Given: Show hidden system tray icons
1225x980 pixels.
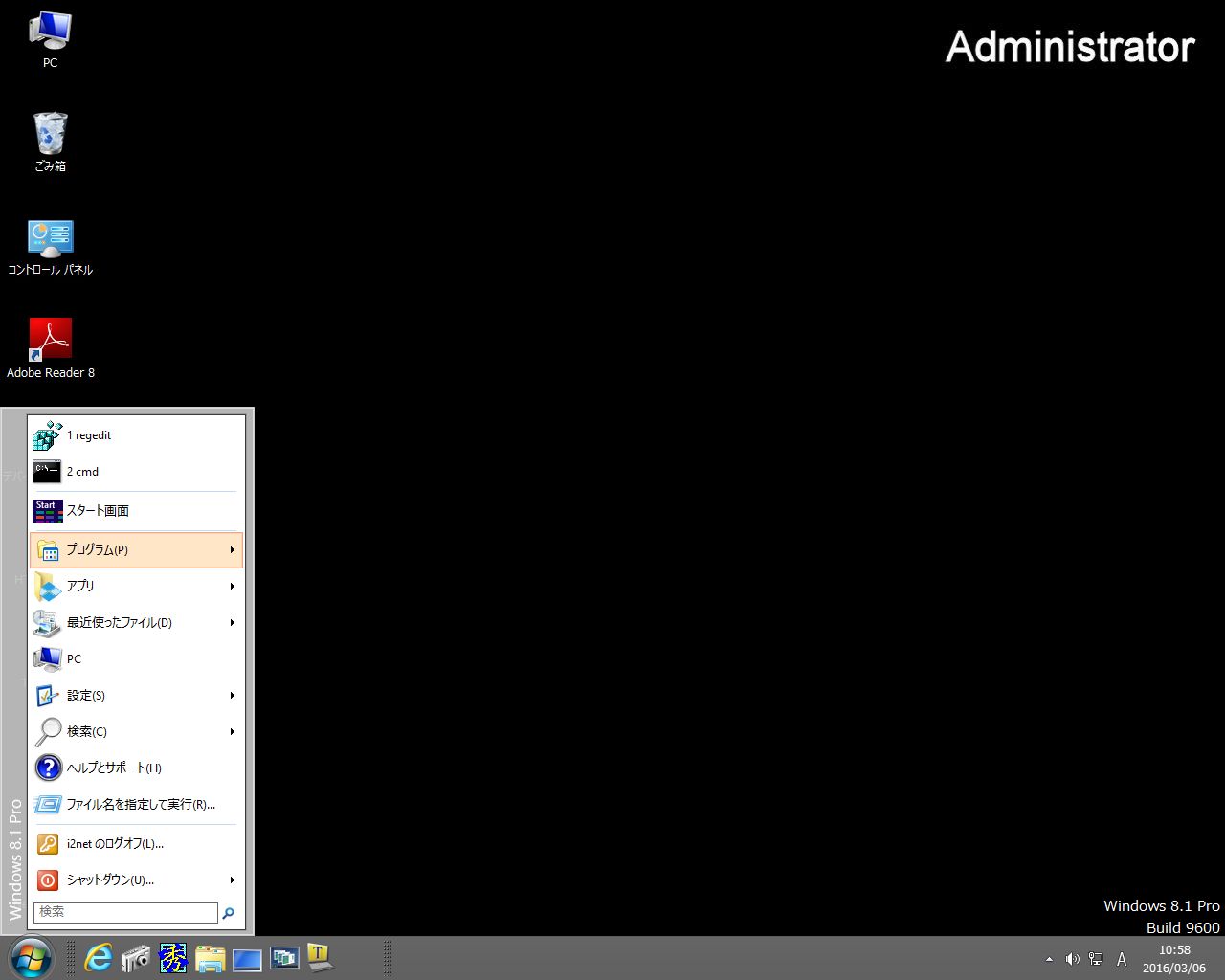Looking at the screenshot, I should pos(1049,959).
